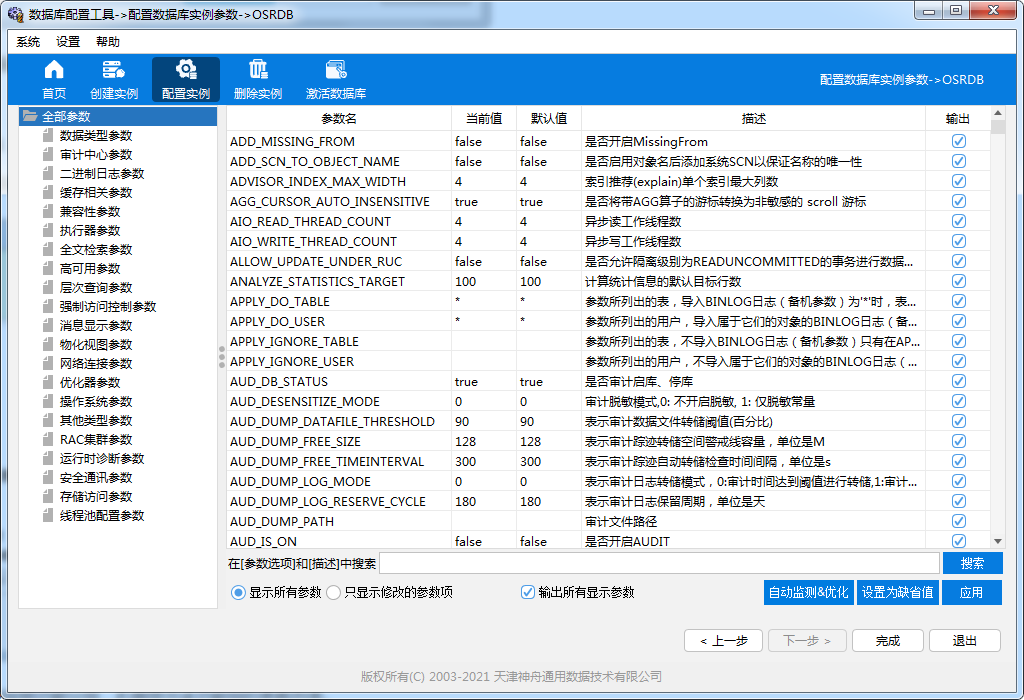Click the 参数名 column header
Screen dimensions: 1024x700
[338, 118]
